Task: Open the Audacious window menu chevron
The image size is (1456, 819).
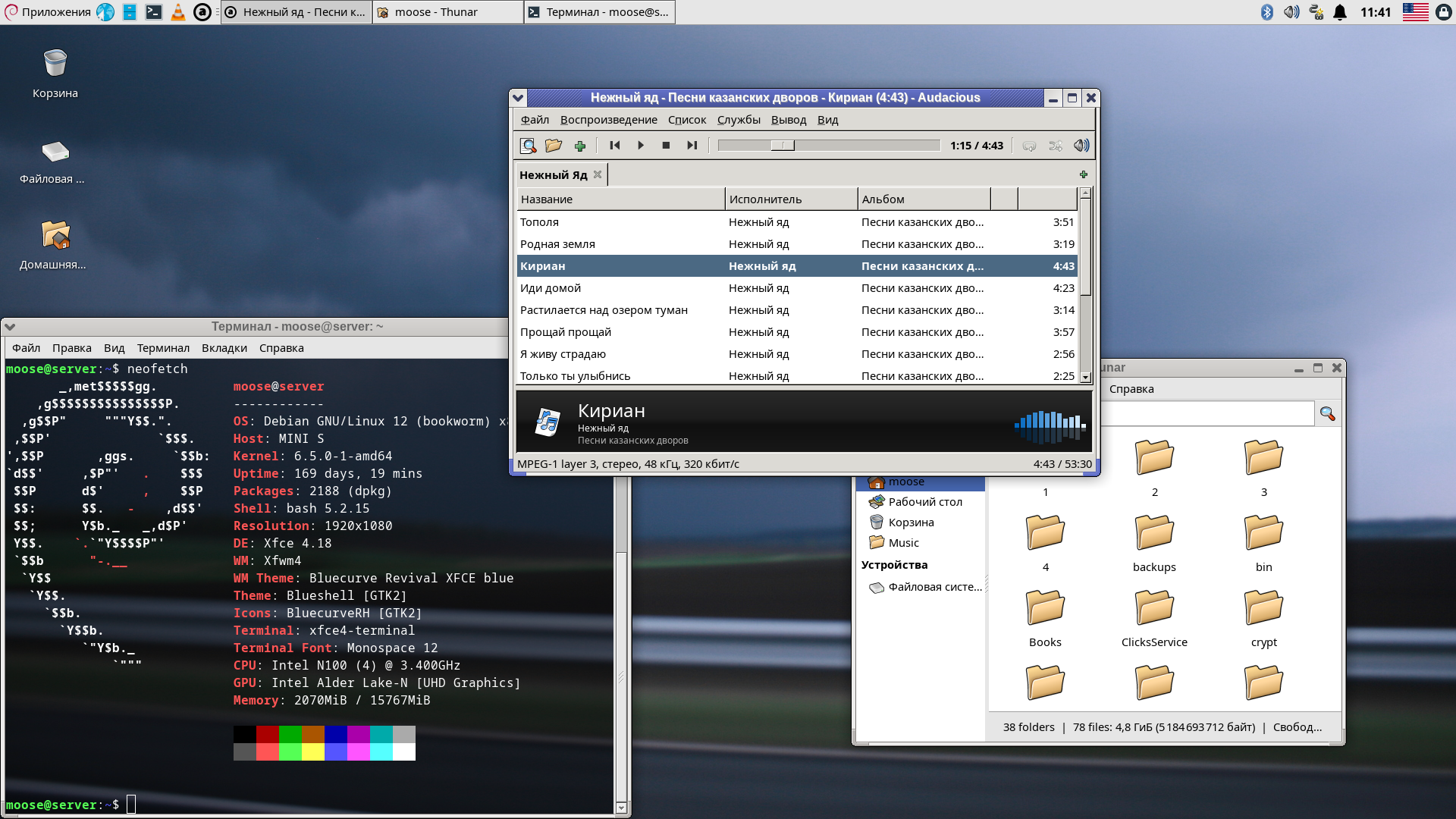Action: pos(518,98)
